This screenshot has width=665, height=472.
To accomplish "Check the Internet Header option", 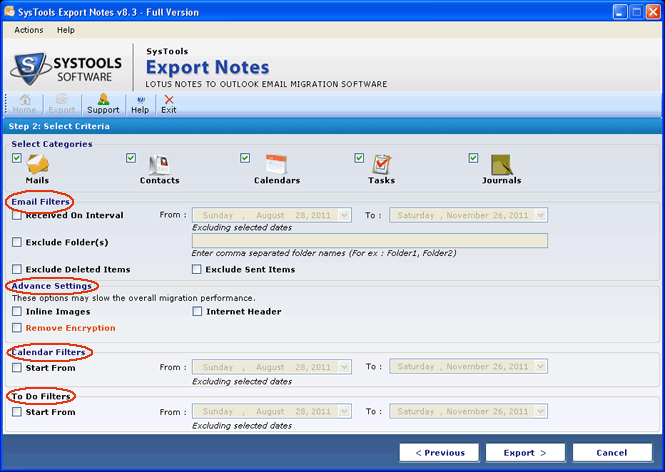I will 197,312.
